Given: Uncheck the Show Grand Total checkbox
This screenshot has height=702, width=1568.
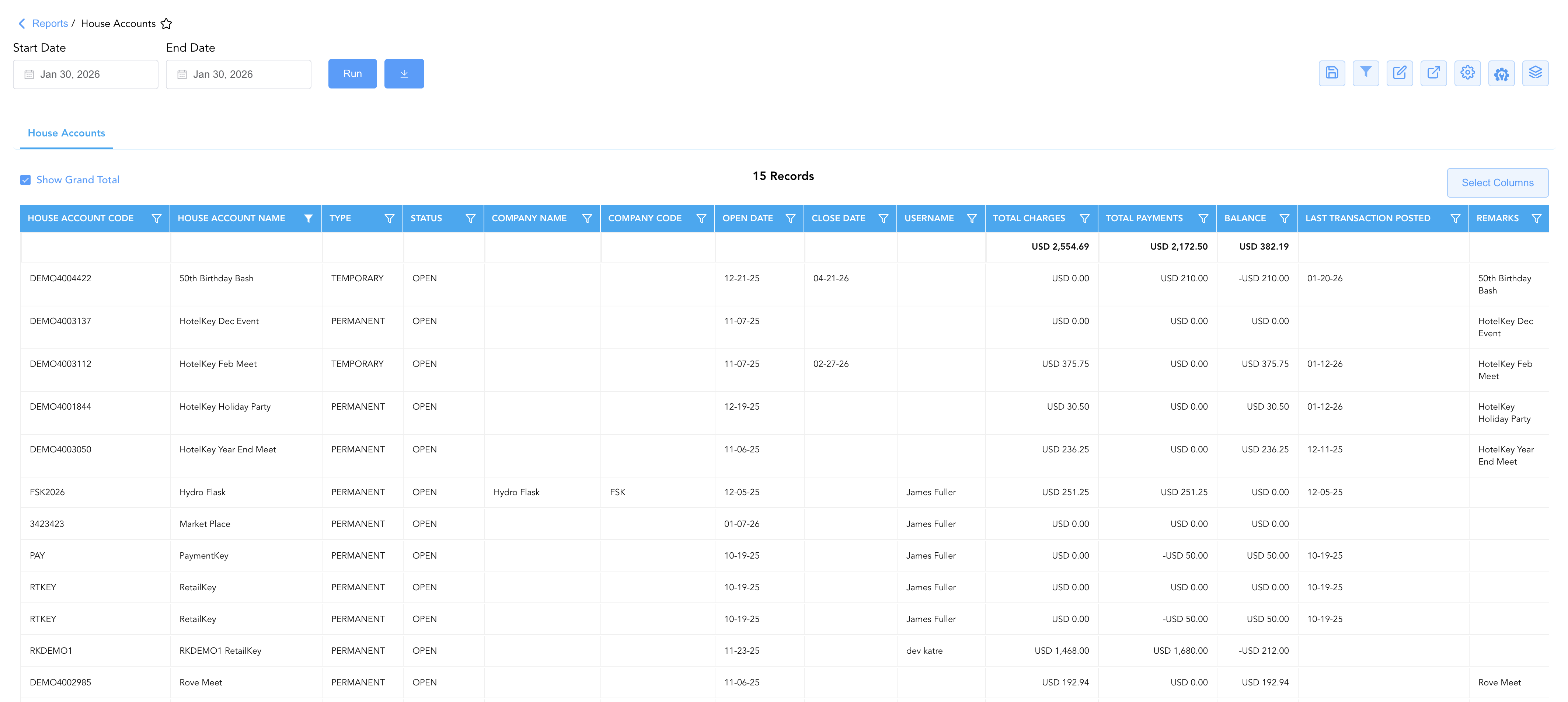Looking at the screenshot, I should tap(25, 180).
